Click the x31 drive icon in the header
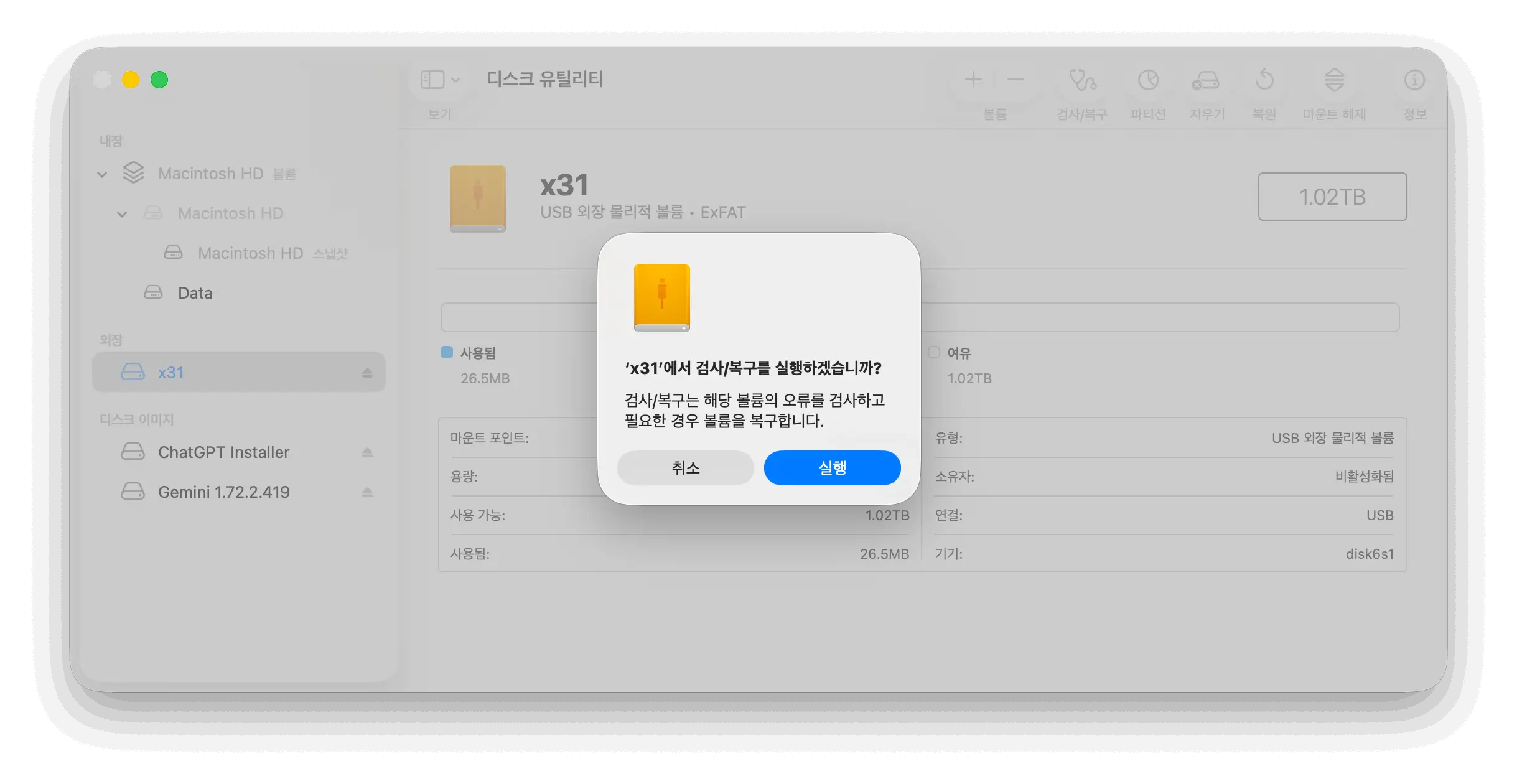Screen dimensions: 1517x784 point(477,199)
